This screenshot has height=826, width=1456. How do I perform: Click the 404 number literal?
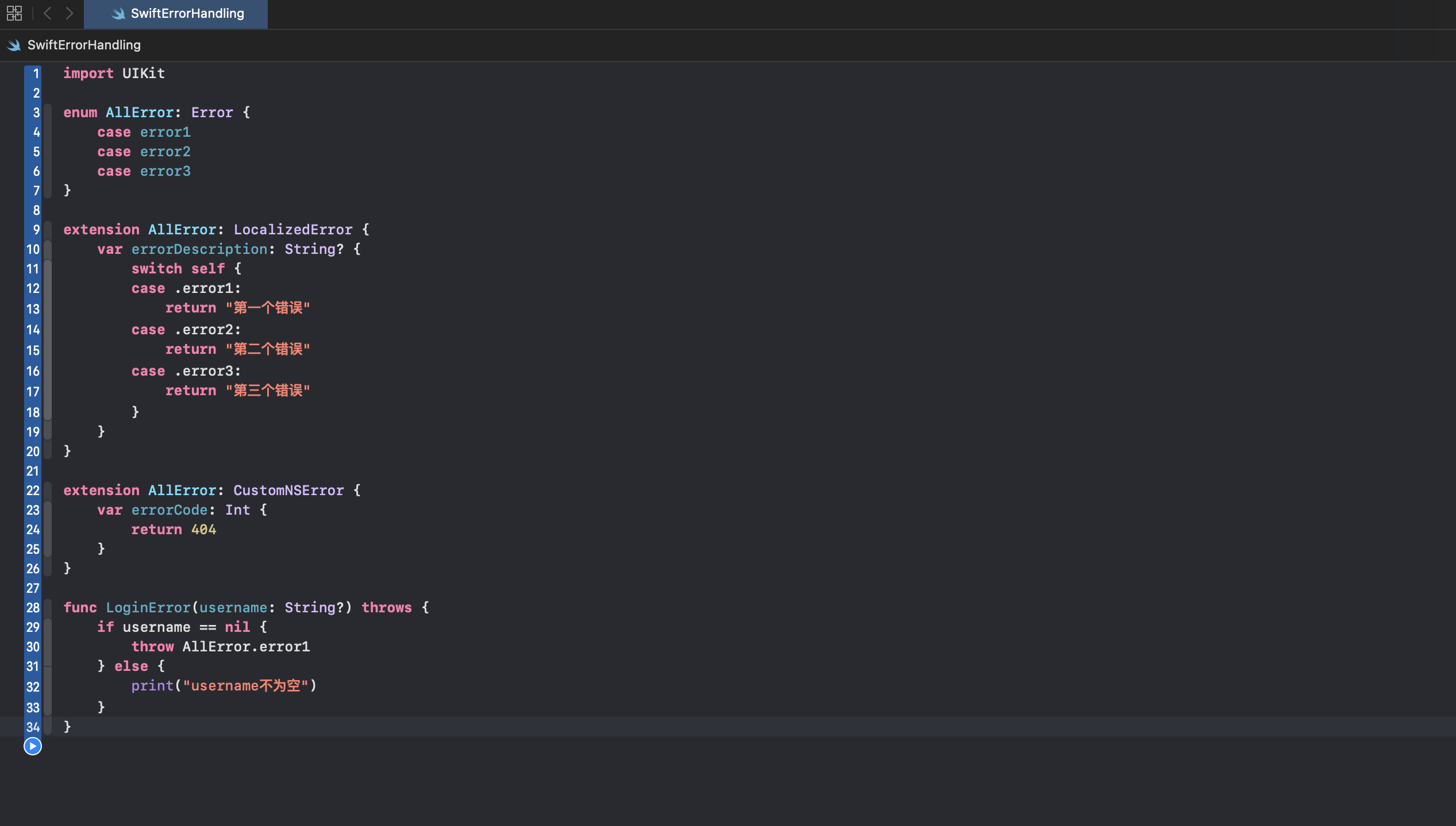point(203,530)
